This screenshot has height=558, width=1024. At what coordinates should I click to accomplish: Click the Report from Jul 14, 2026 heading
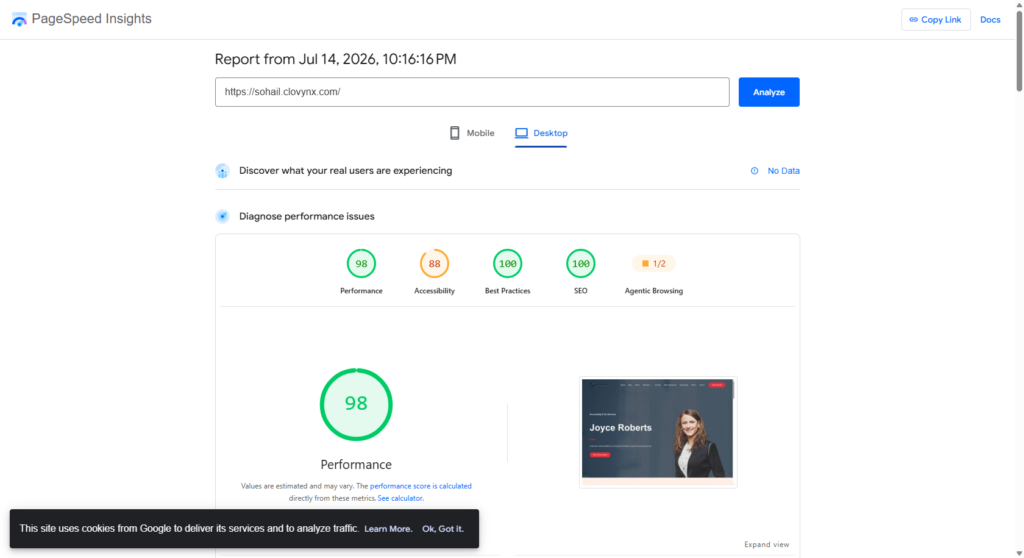(336, 59)
